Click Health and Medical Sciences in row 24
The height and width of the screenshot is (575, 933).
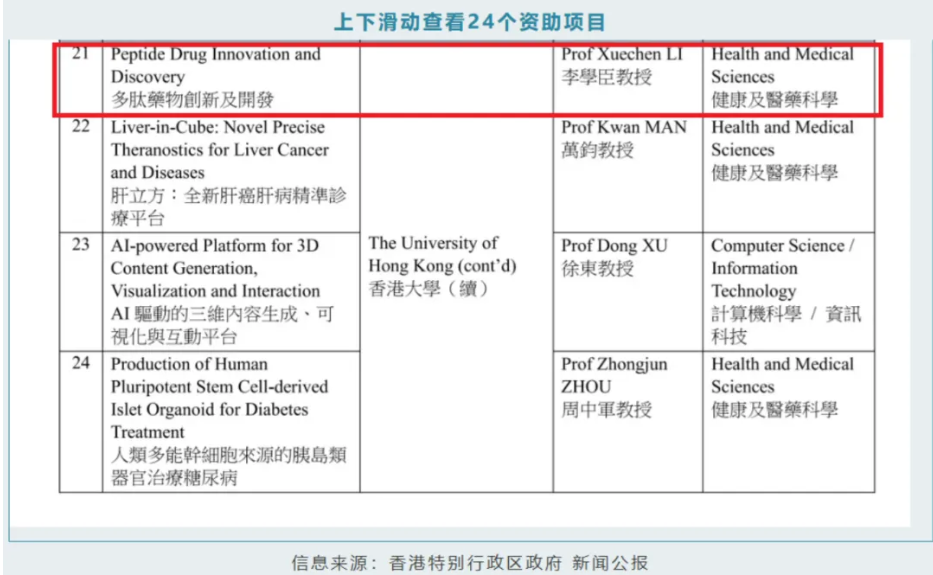(x=782, y=375)
